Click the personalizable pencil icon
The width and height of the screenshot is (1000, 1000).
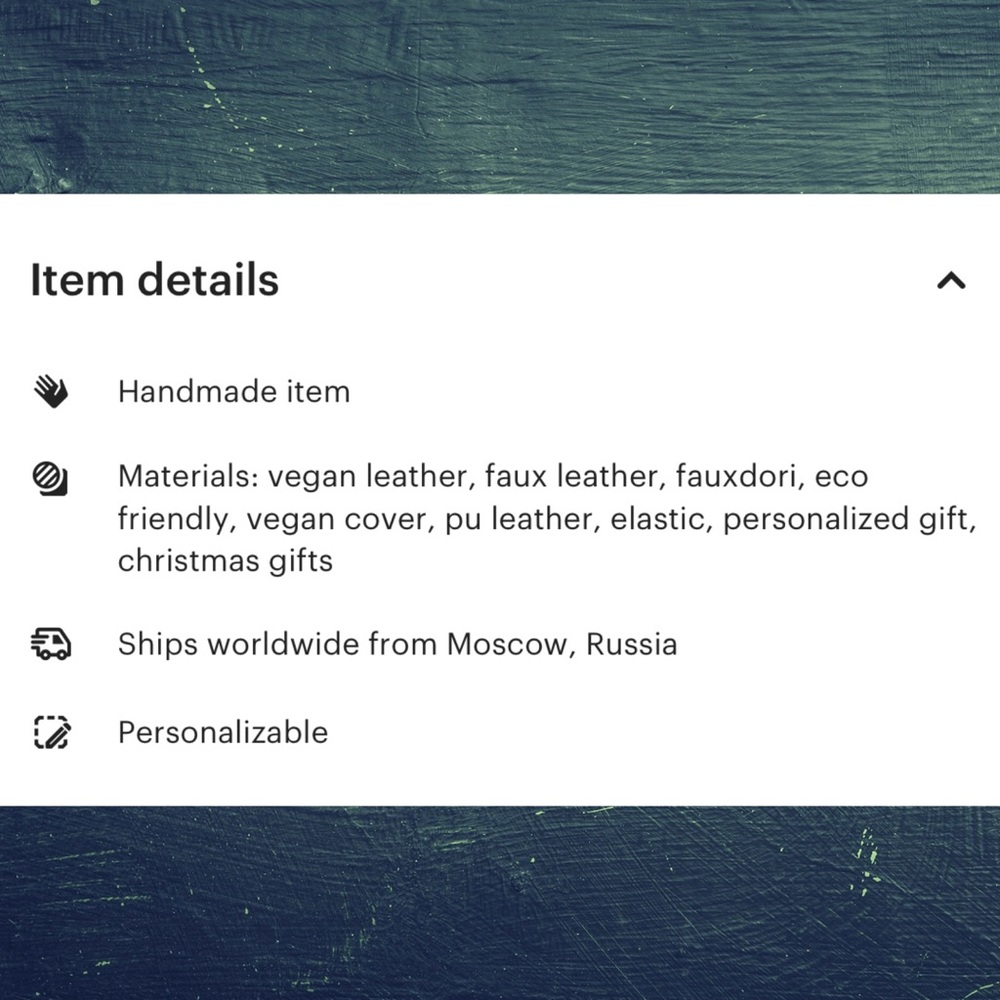coord(51,732)
